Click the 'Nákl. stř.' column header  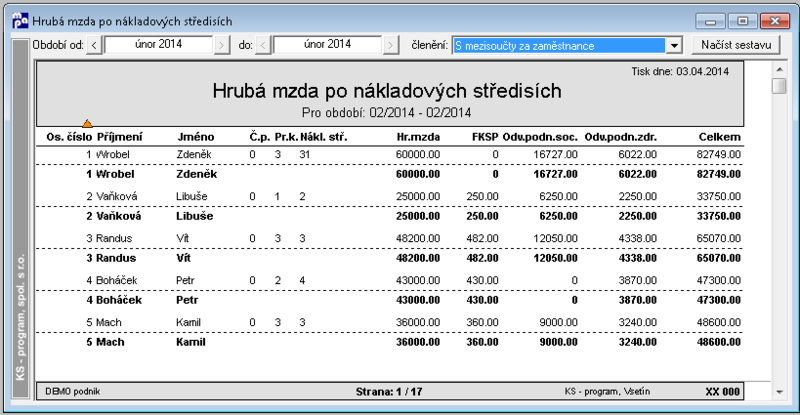(x=323, y=137)
